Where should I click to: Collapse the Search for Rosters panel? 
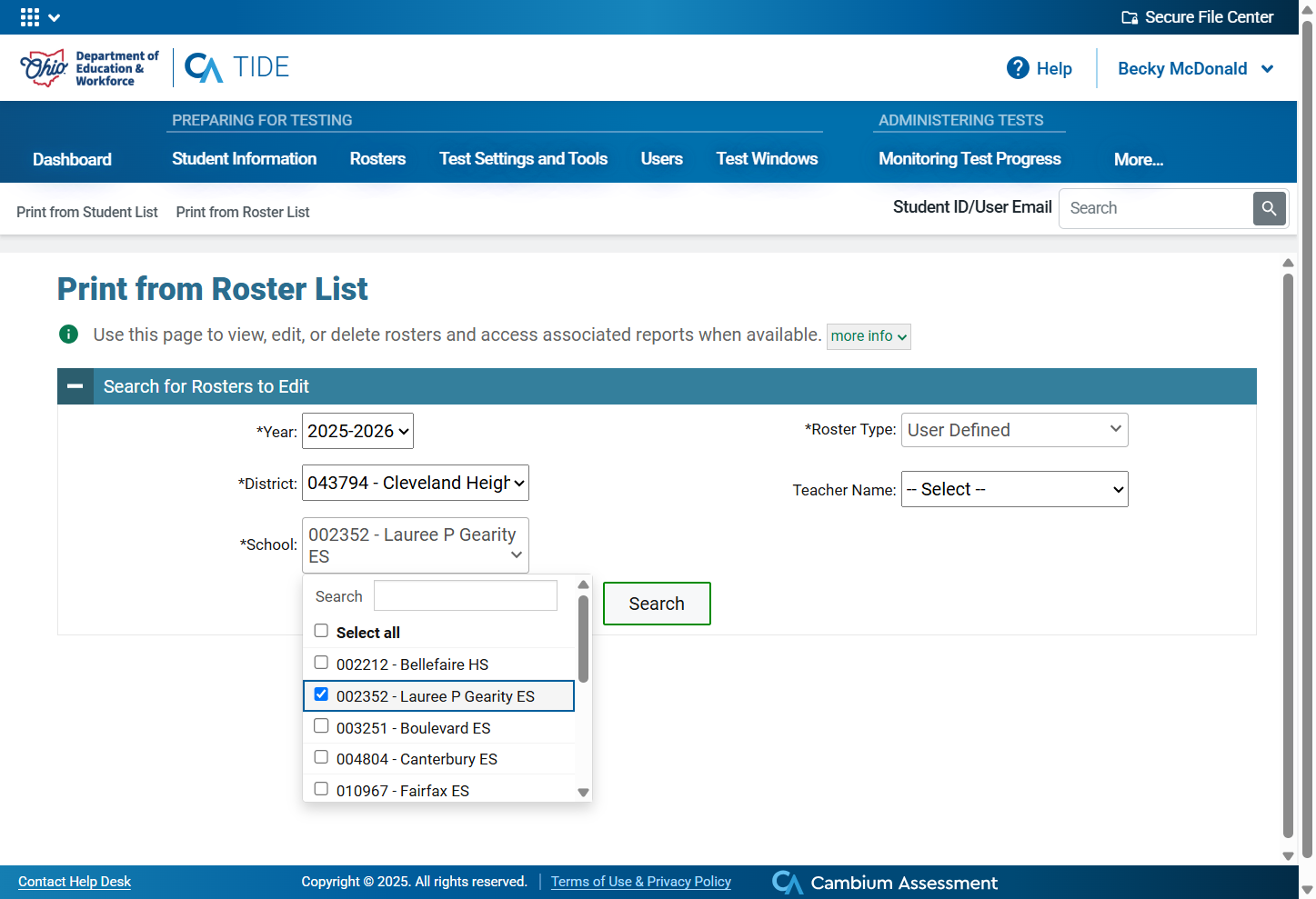click(75, 386)
